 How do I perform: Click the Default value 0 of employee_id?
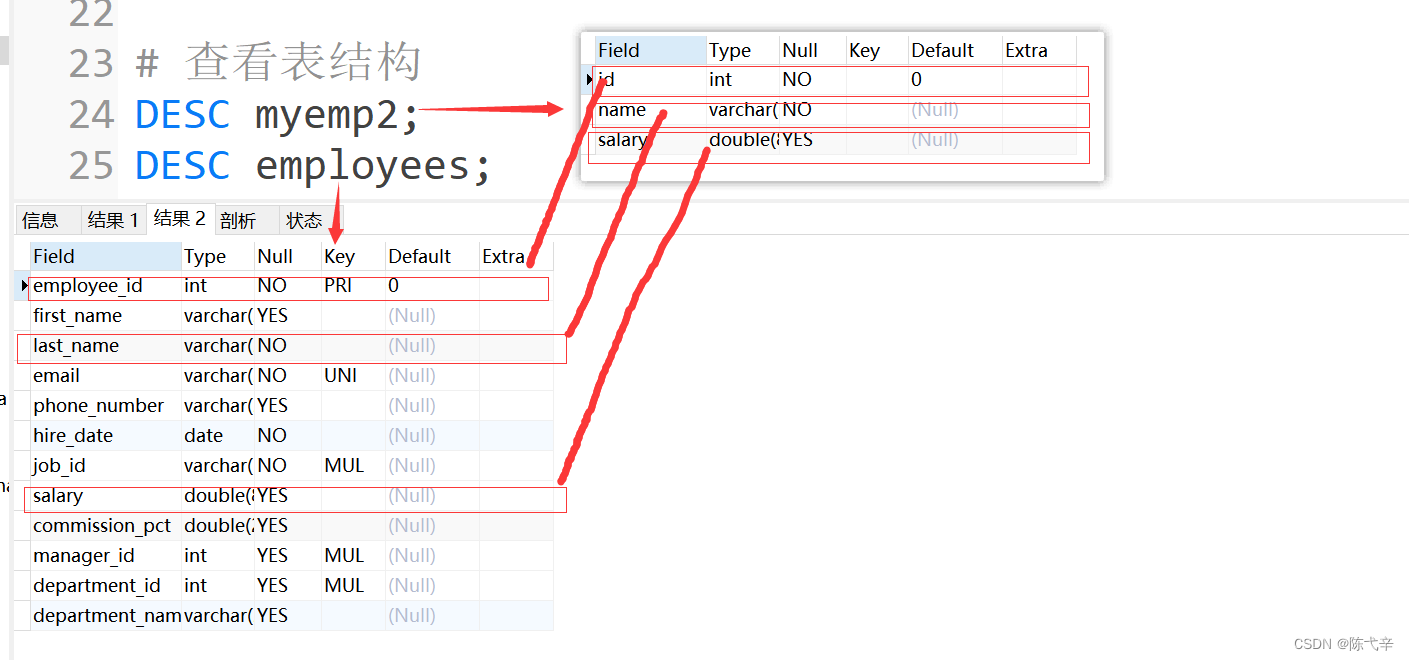(x=432, y=286)
